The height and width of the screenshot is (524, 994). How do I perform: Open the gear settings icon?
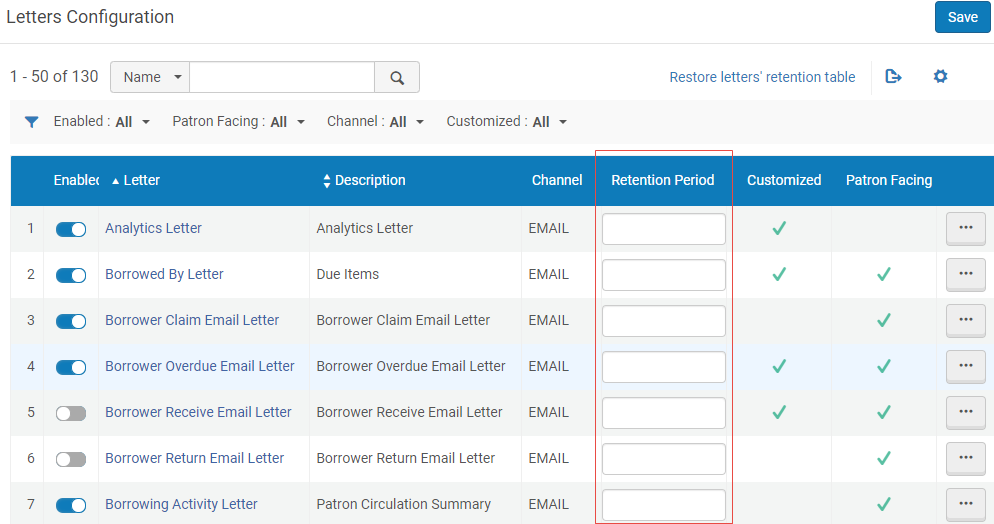click(940, 77)
